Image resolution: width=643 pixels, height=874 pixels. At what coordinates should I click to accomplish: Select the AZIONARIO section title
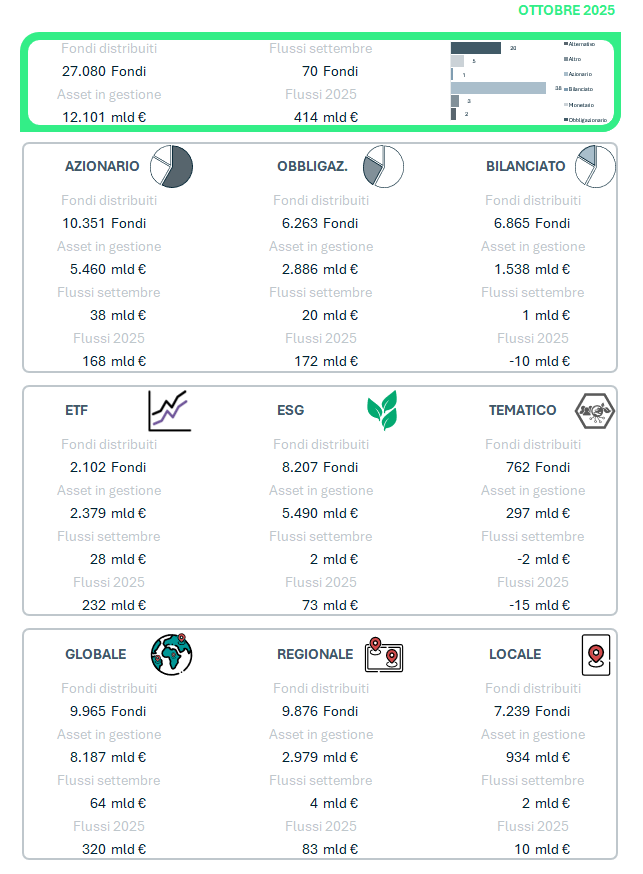[102, 166]
